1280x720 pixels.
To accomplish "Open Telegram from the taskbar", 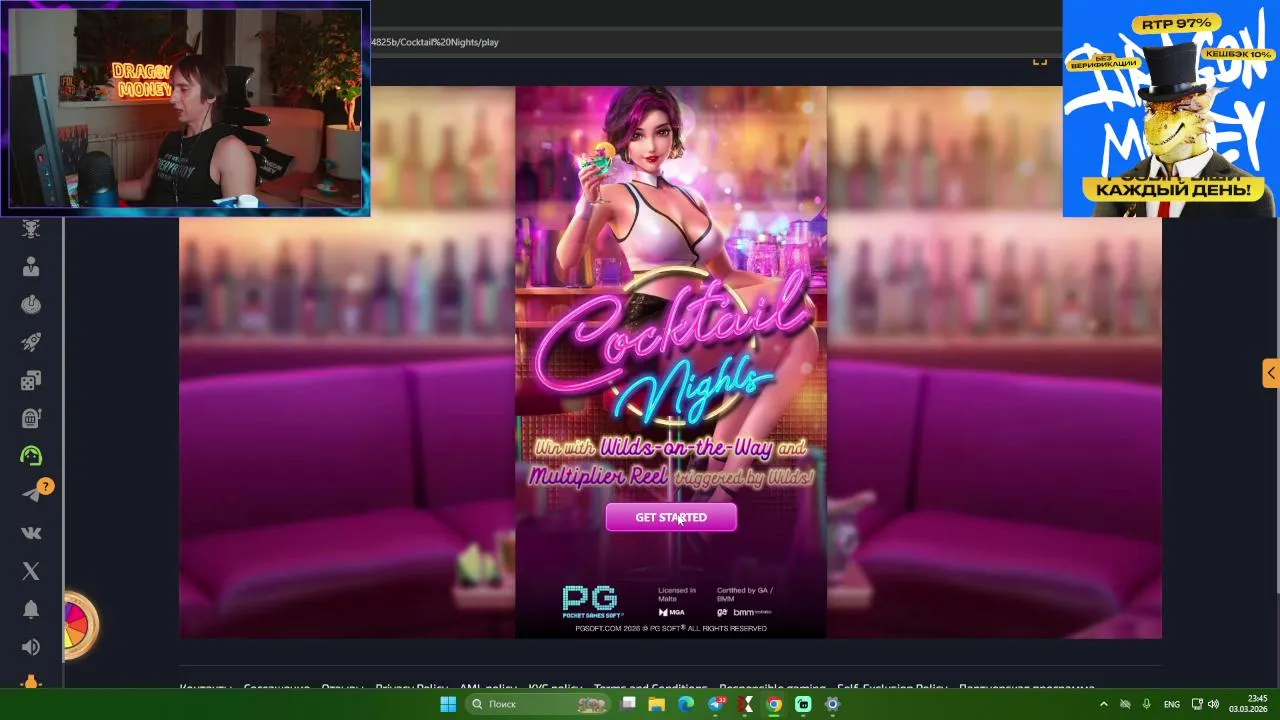I will pyautogui.click(x=716, y=704).
